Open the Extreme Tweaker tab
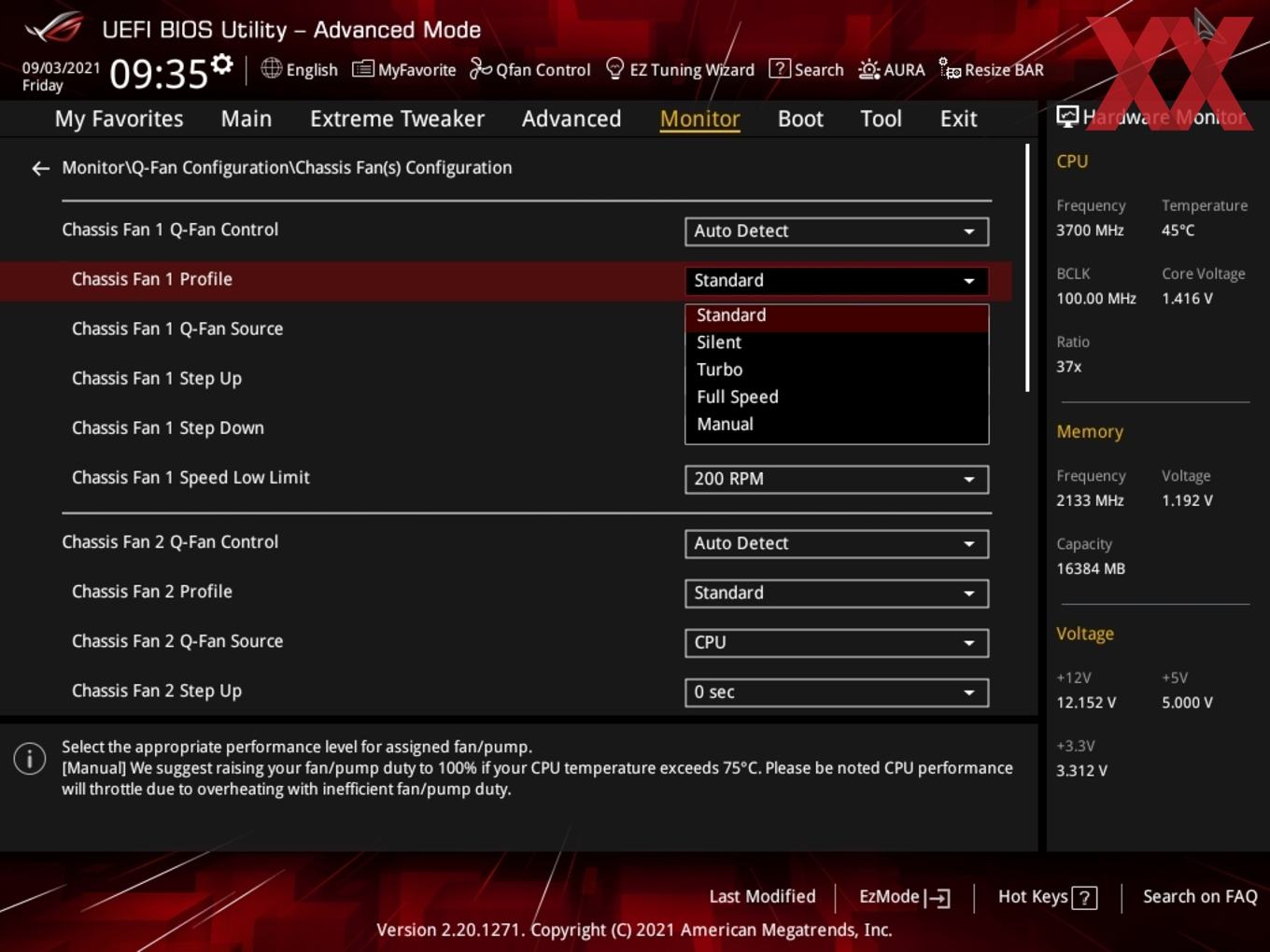Viewport: 1270px width, 952px height. (397, 119)
